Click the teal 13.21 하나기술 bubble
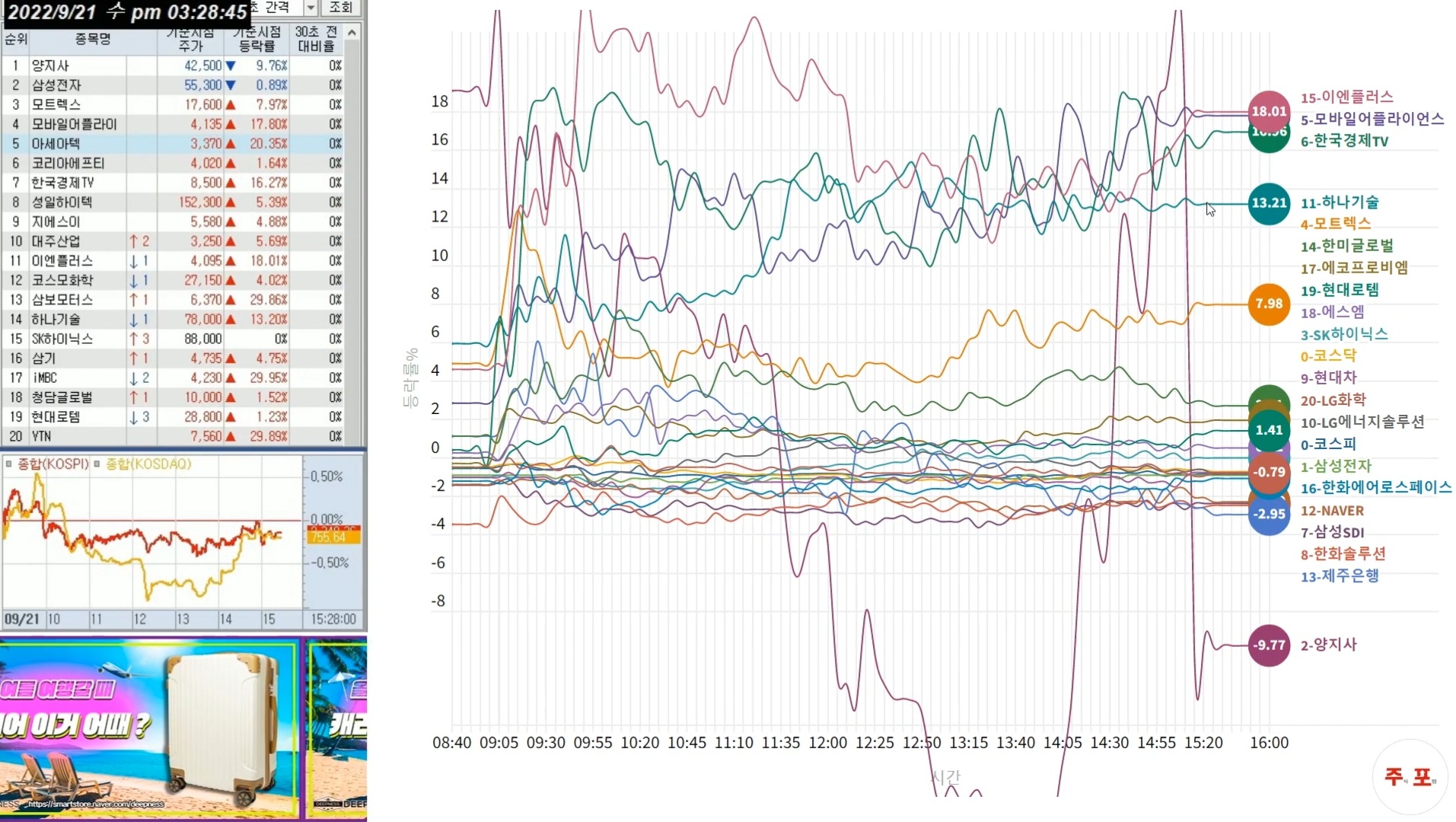Viewport: 1456px width, 822px height. 1268,203
